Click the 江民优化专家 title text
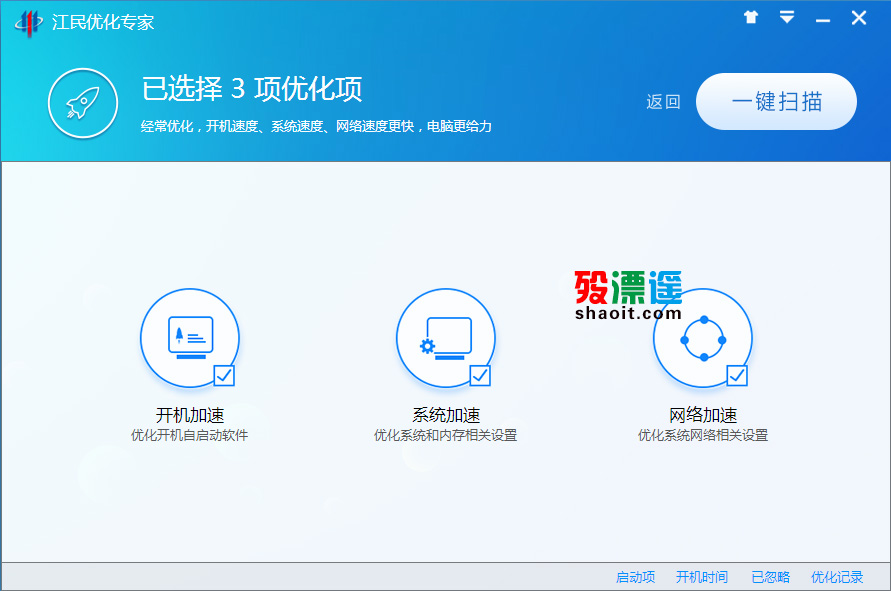The width and height of the screenshot is (891, 591). tap(103, 22)
